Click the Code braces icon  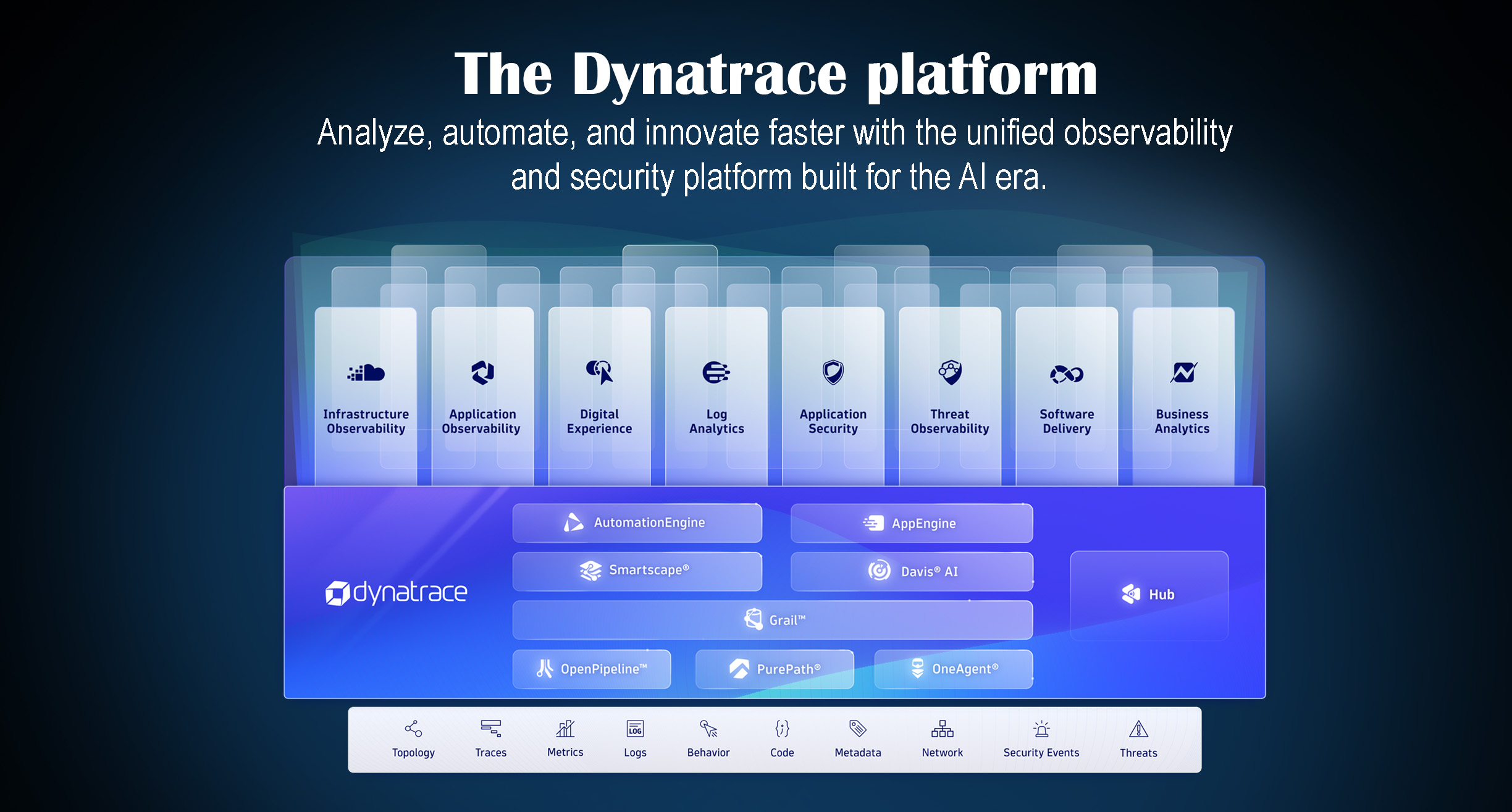(782, 729)
